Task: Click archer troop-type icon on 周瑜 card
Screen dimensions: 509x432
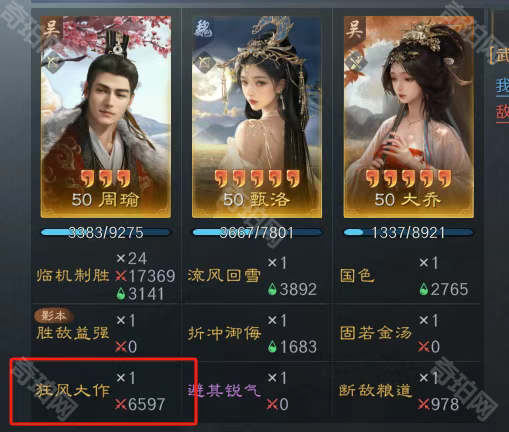Action: tap(52, 62)
